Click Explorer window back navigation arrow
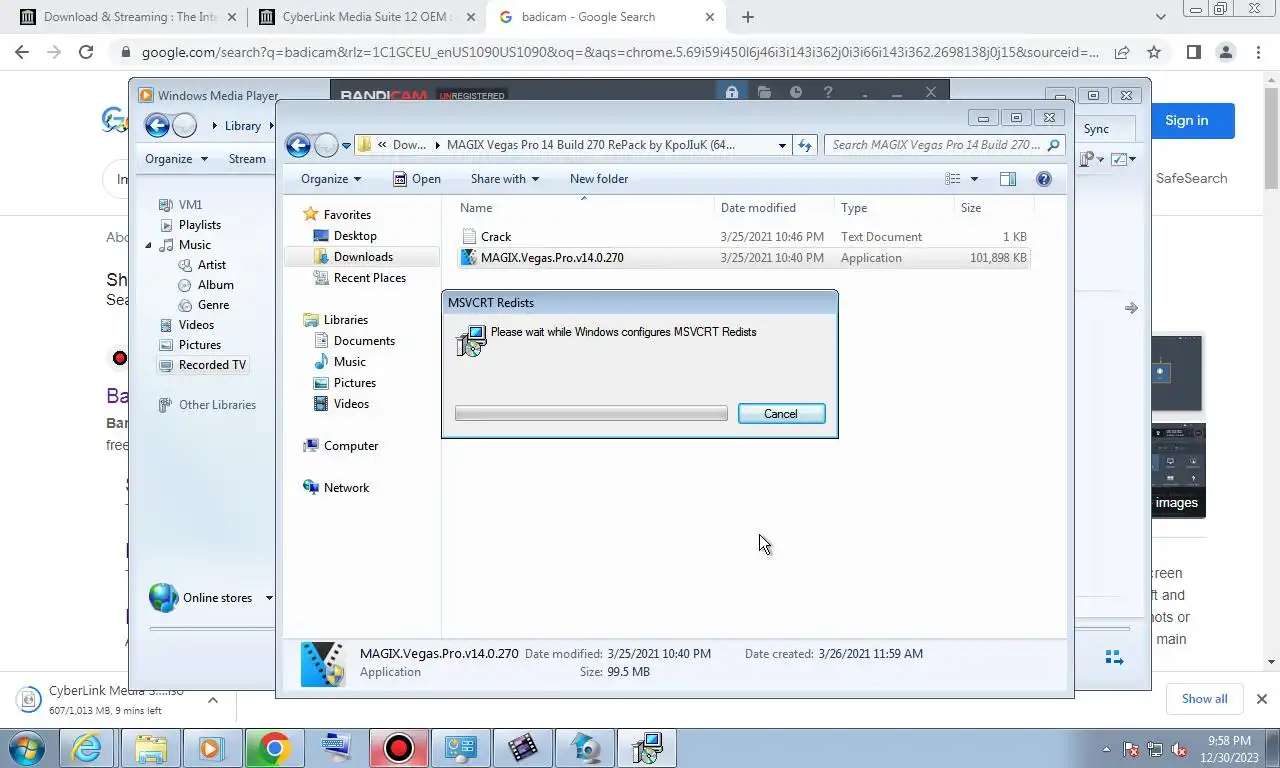Image resolution: width=1280 pixels, height=768 pixels. tap(298, 145)
